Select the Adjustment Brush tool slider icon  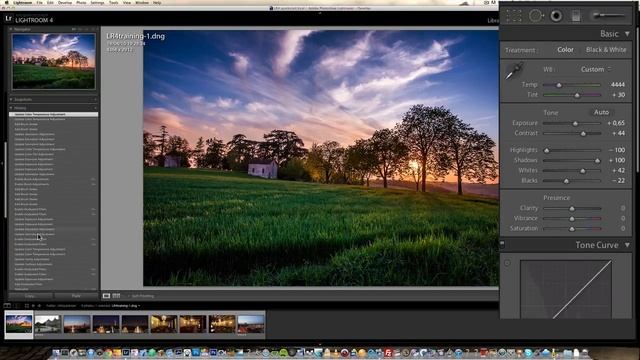tap(609, 16)
